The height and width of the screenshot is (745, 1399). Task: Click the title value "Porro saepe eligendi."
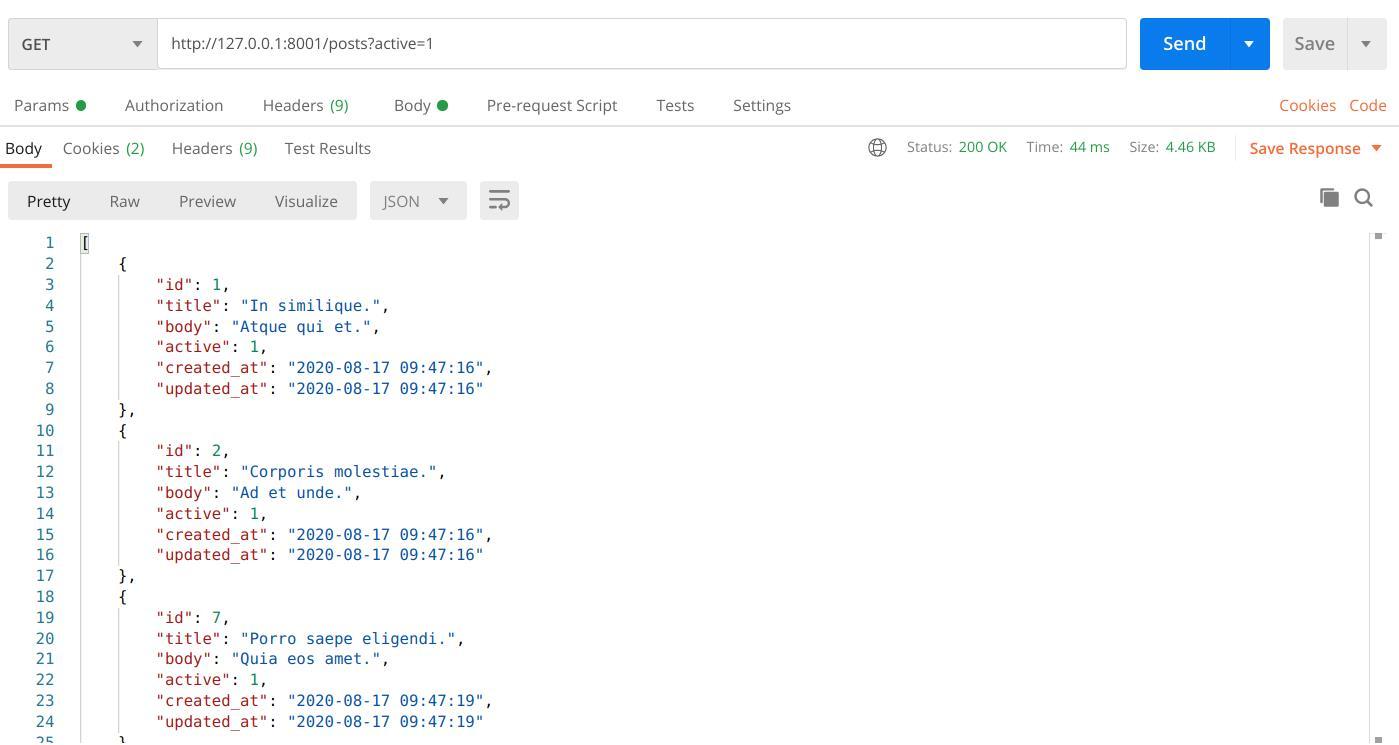pos(348,638)
